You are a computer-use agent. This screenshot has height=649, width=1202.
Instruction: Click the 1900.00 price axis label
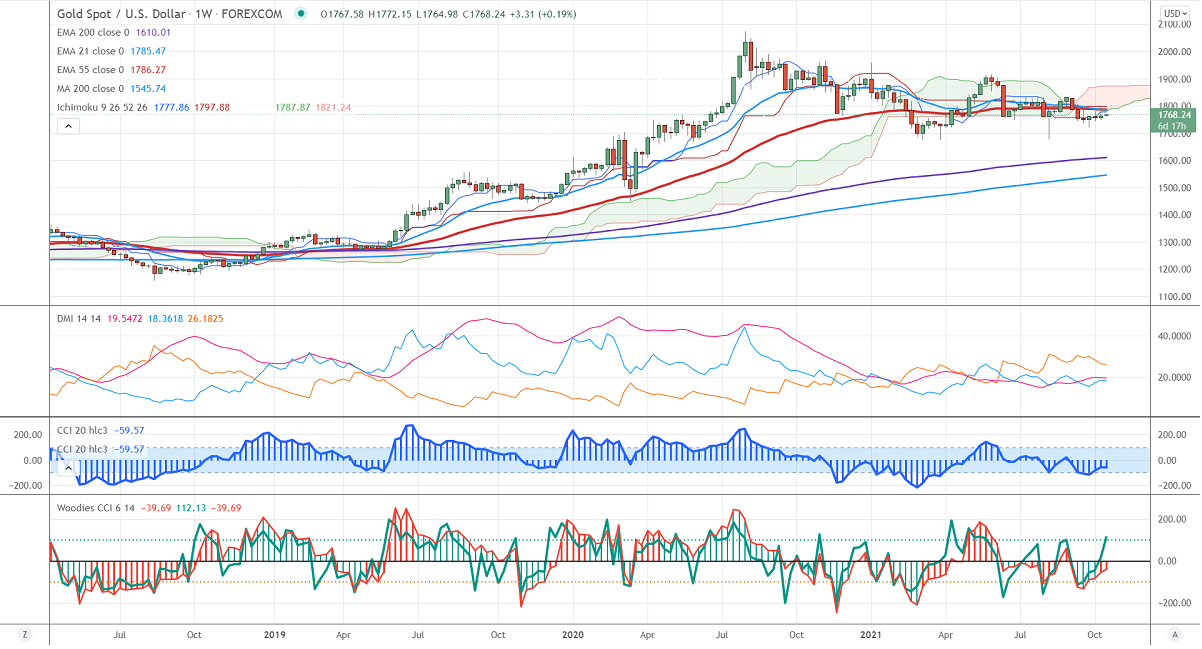click(x=1173, y=79)
